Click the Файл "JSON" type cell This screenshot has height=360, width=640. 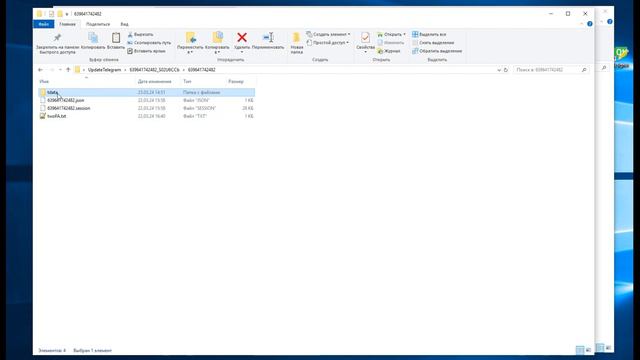(x=196, y=100)
